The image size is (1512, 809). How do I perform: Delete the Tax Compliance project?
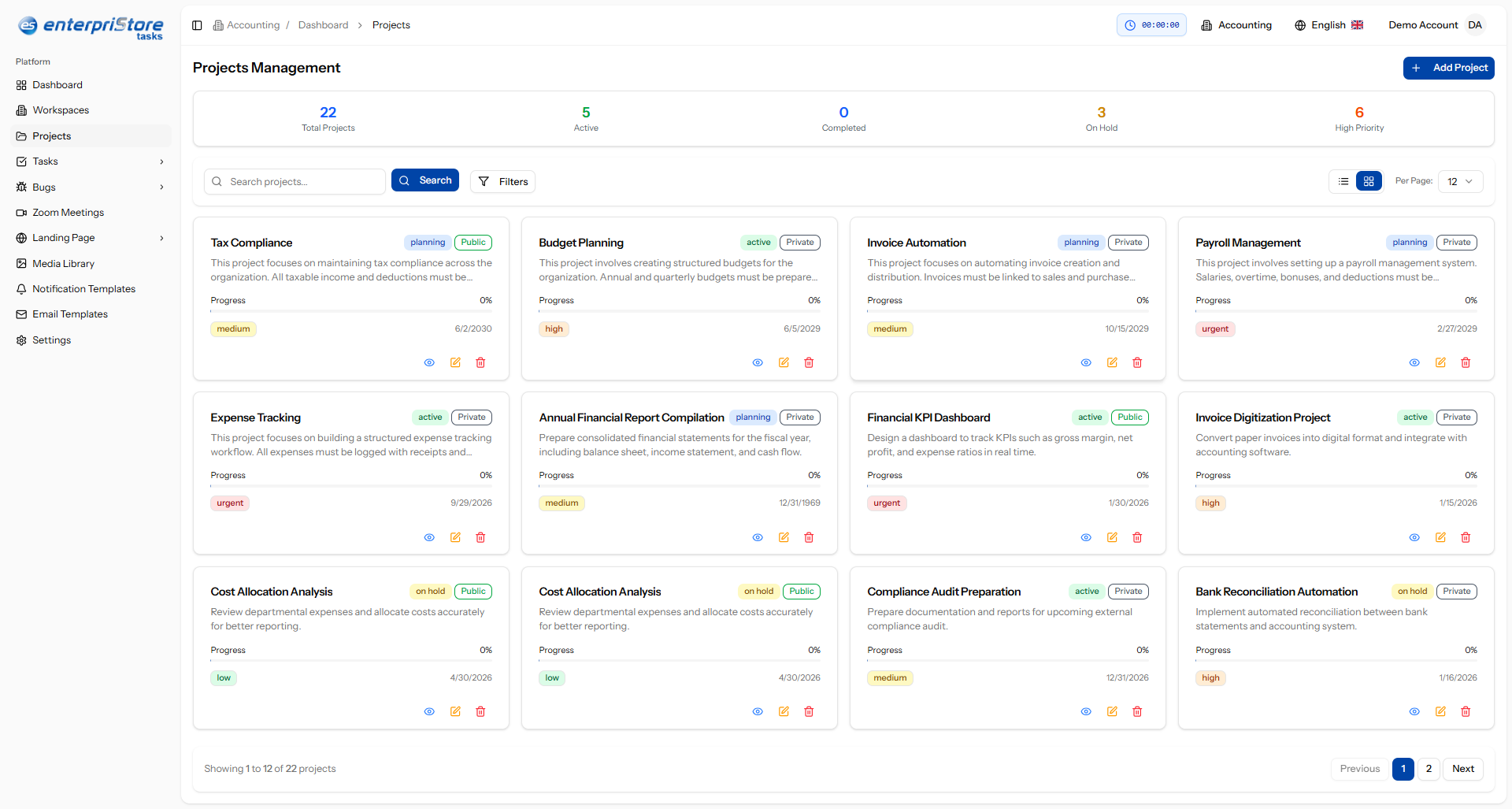click(x=480, y=362)
